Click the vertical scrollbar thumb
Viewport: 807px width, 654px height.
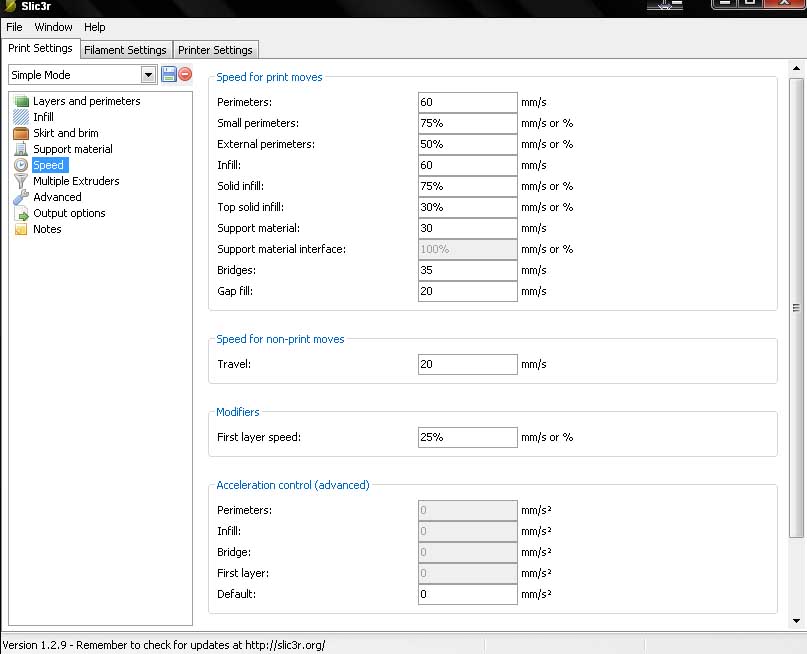tap(796, 308)
